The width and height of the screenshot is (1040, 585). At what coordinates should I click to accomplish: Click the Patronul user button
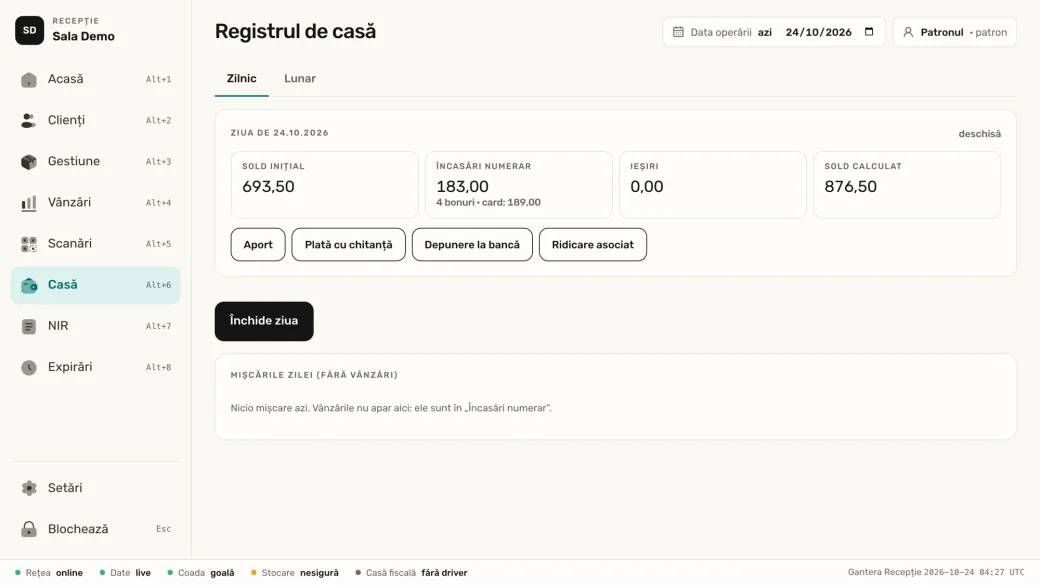click(954, 32)
